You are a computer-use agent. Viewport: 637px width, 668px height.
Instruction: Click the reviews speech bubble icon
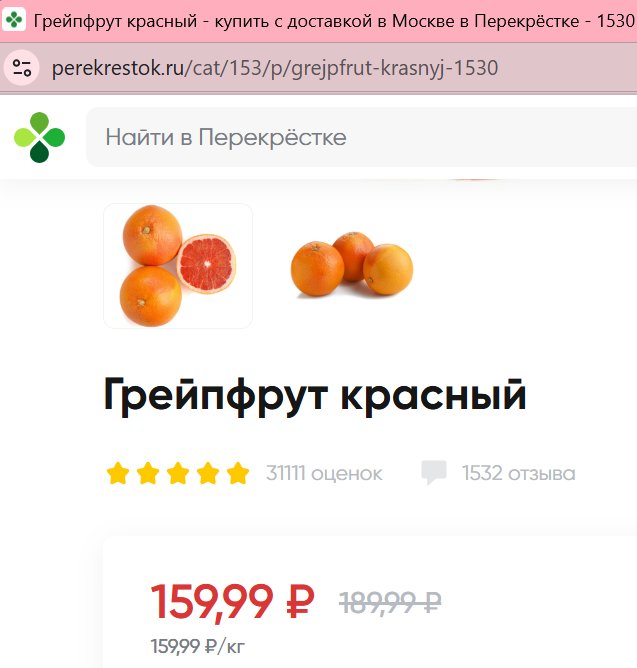434,472
